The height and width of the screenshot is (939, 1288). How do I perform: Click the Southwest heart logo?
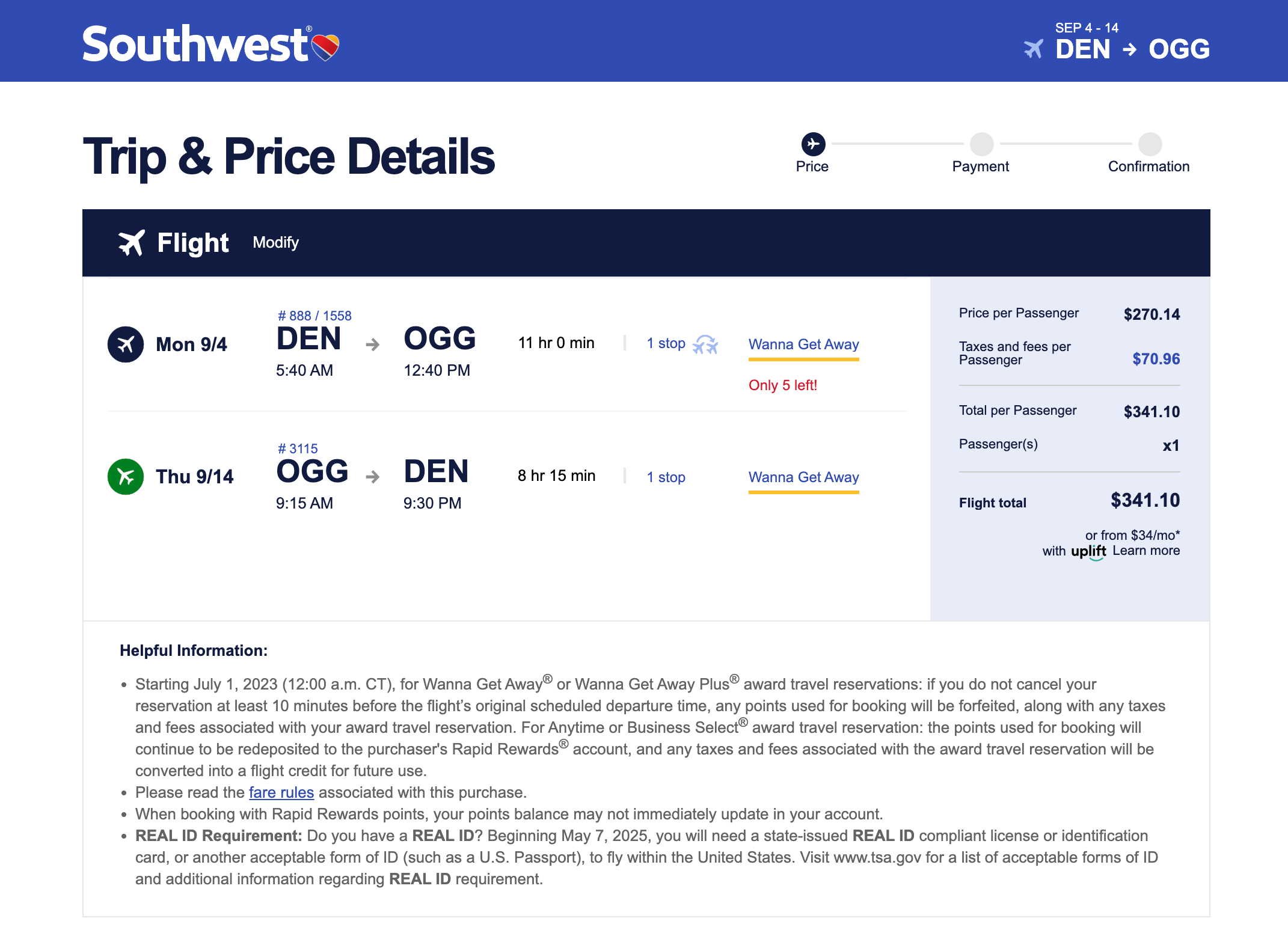click(325, 47)
